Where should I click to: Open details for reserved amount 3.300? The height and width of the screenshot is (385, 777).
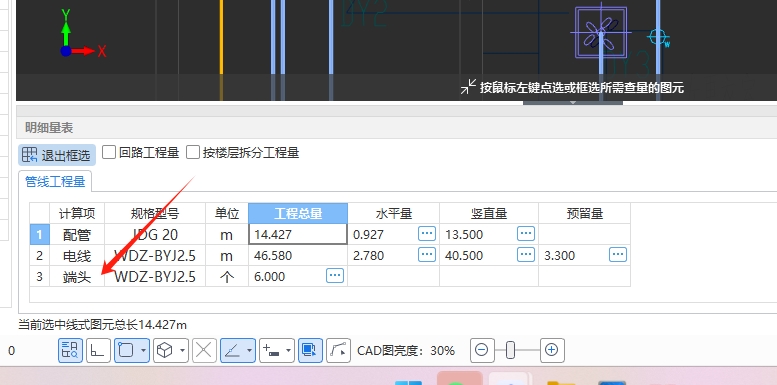click(x=618, y=255)
